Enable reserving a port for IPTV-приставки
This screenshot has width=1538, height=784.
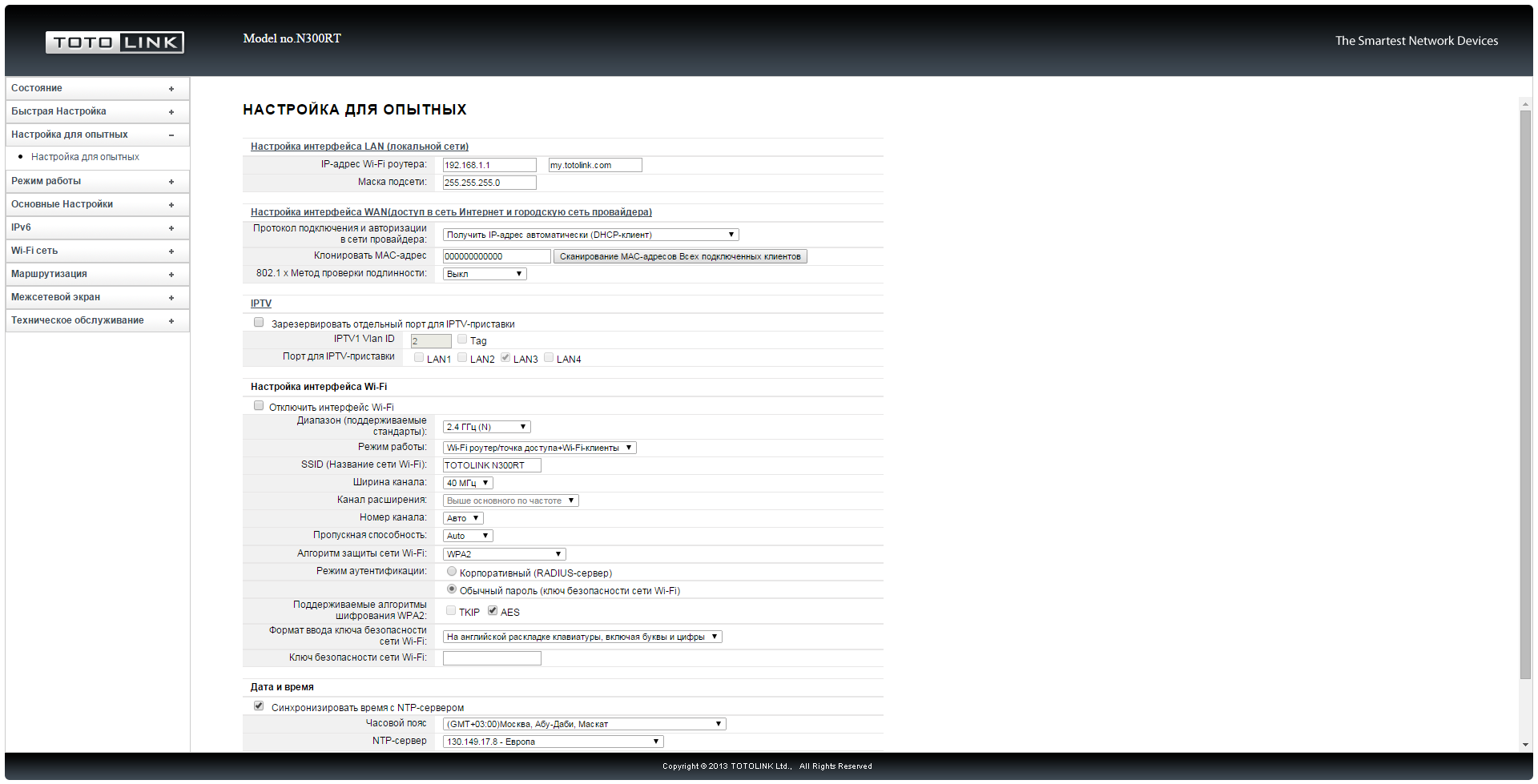(x=259, y=323)
